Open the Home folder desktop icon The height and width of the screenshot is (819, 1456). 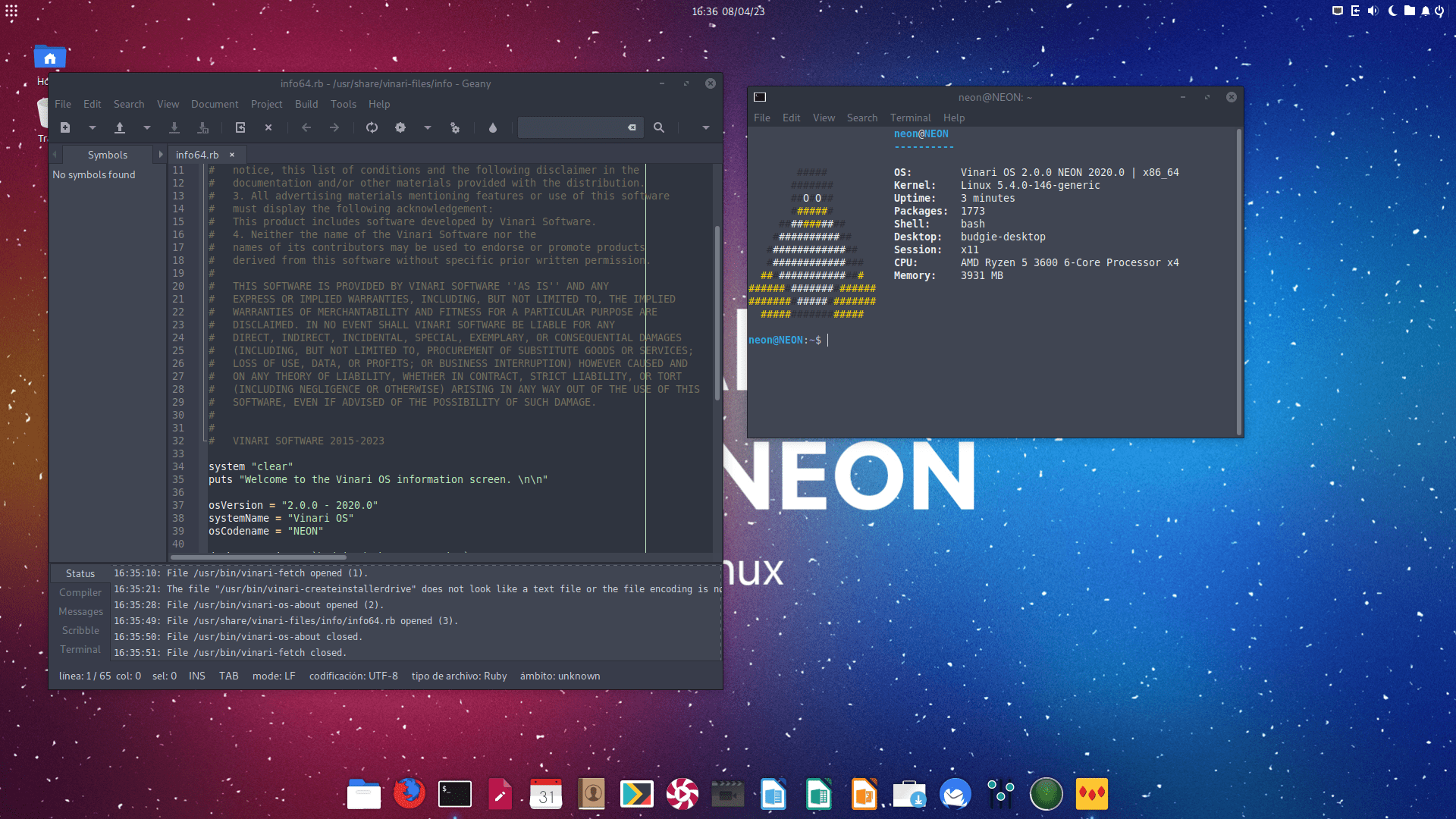(x=50, y=57)
